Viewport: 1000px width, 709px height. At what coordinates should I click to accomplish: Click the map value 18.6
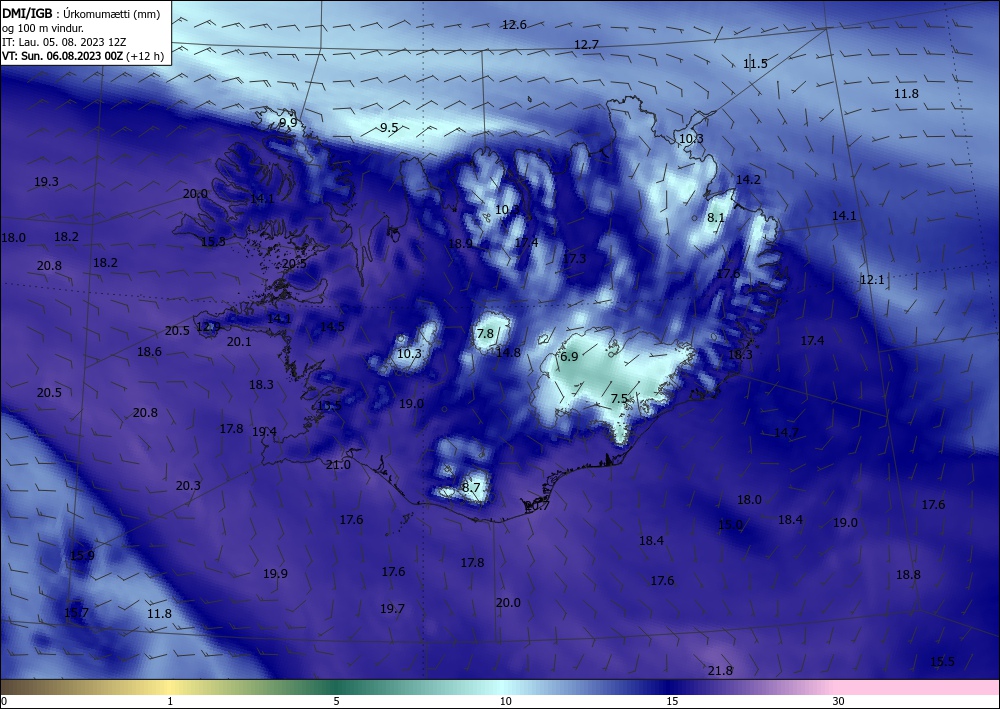[149, 351]
